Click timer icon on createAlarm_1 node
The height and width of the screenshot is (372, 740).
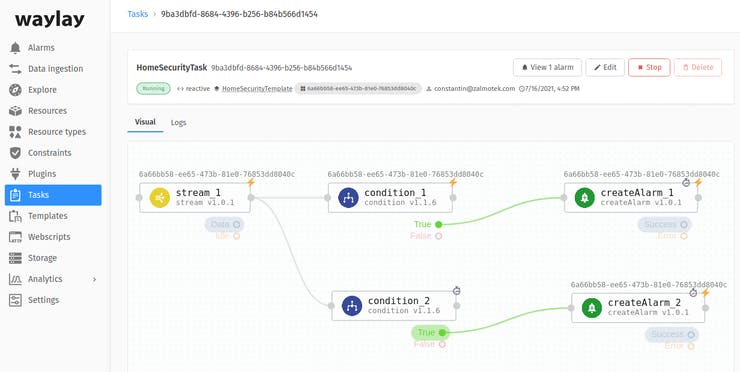pos(686,182)
